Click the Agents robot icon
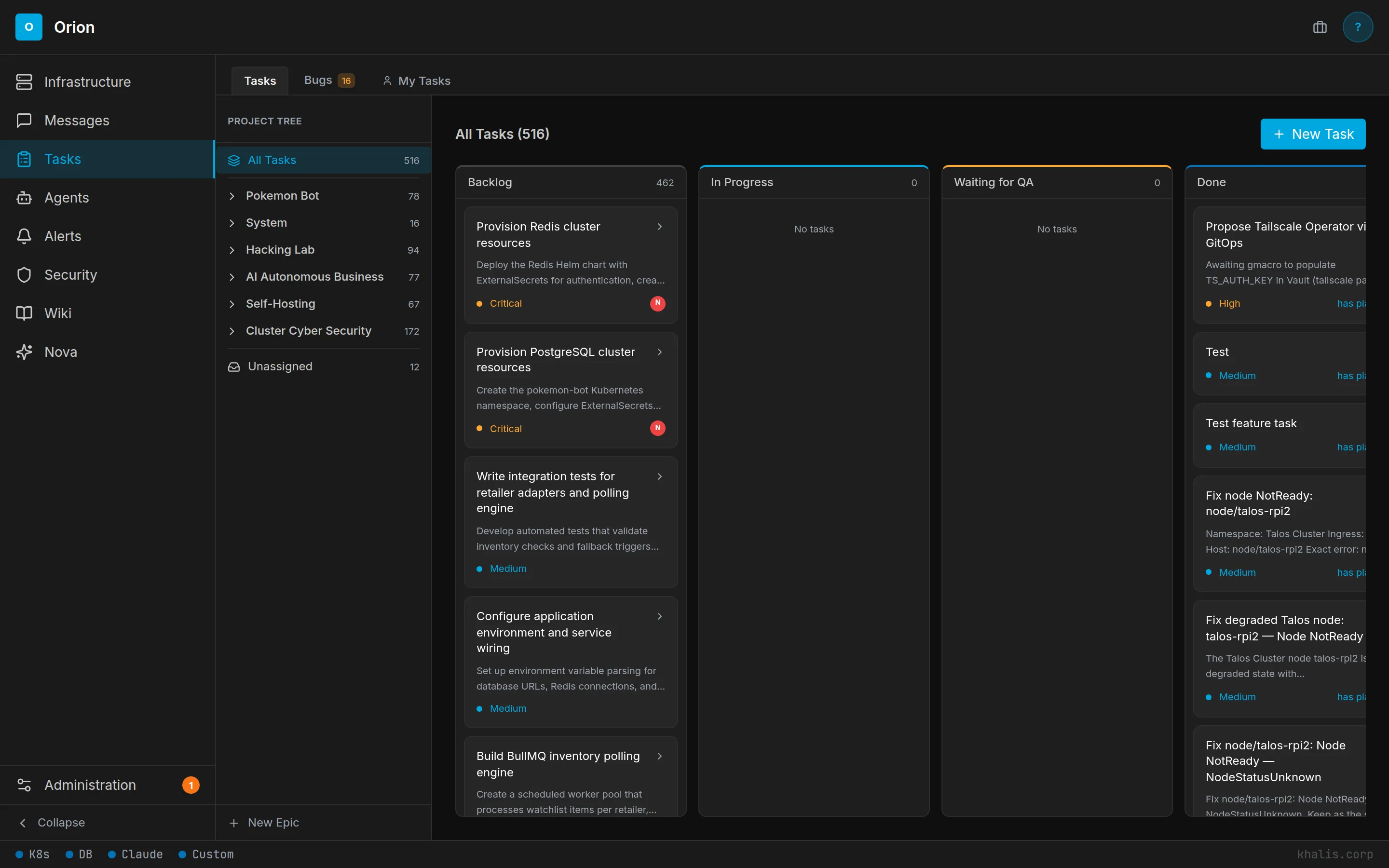The width and height of the screenshot is (1389, 868). coord(24,198)
